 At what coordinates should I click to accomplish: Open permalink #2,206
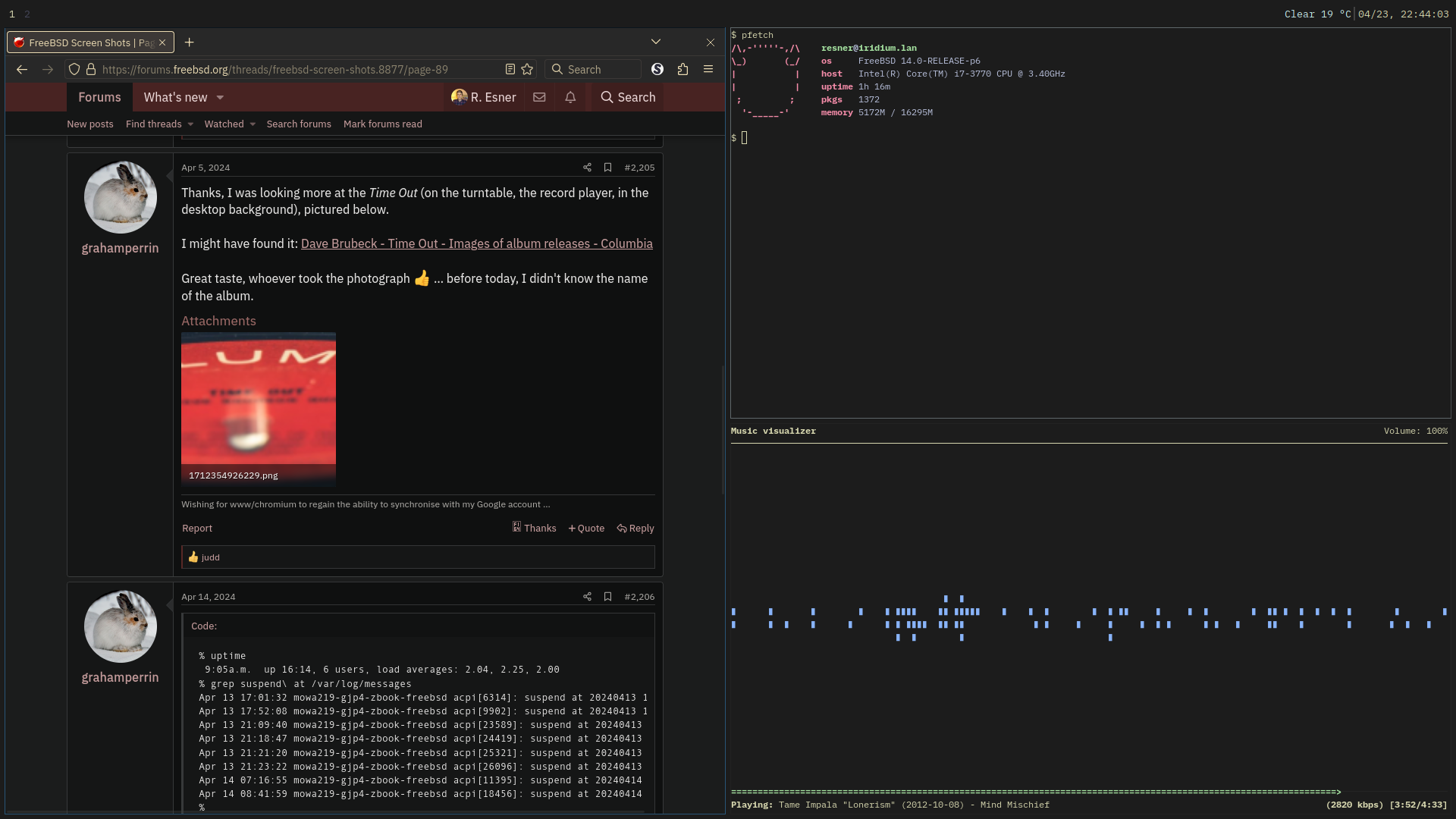coord(639,597)
